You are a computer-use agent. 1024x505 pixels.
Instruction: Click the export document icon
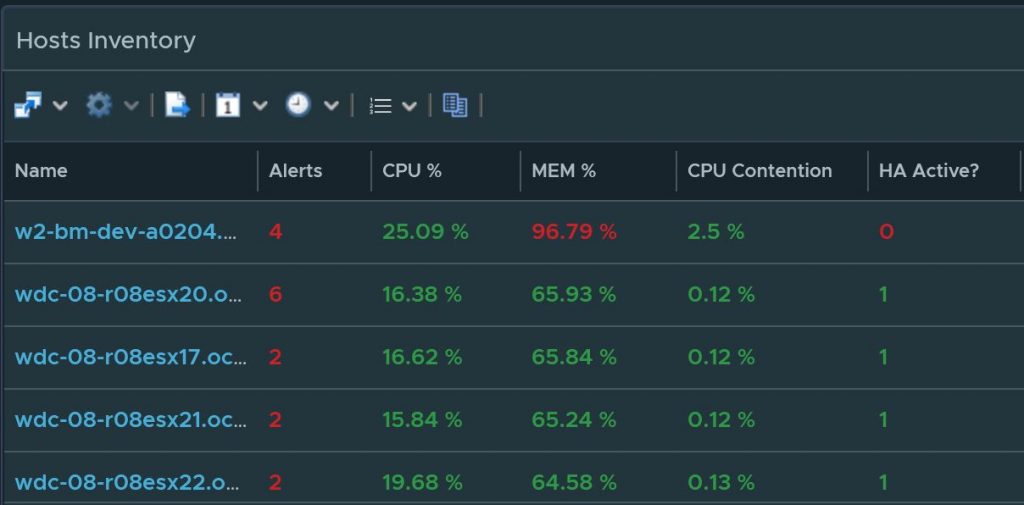click(x=177, y=105)
